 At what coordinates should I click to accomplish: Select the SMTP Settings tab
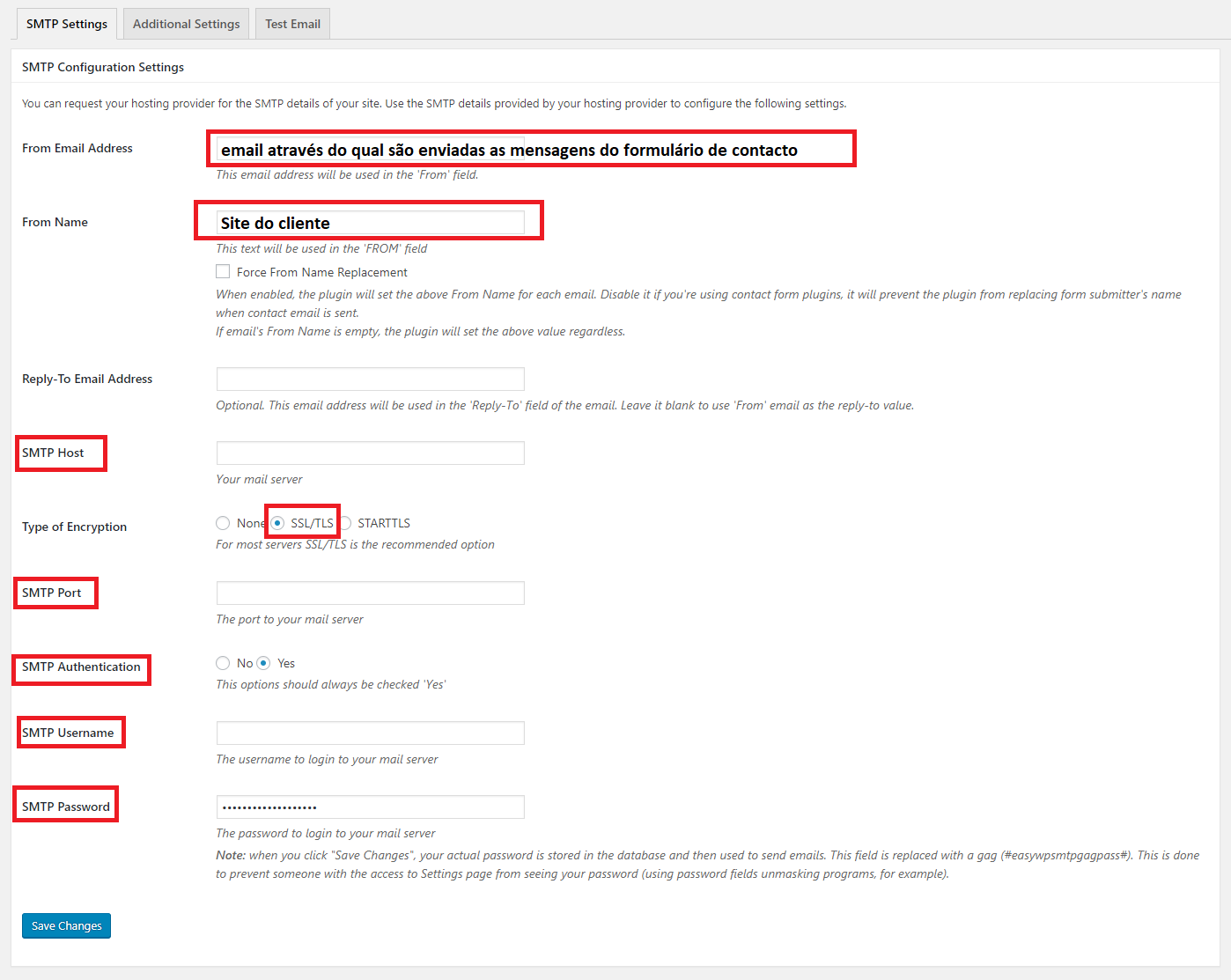67,24
